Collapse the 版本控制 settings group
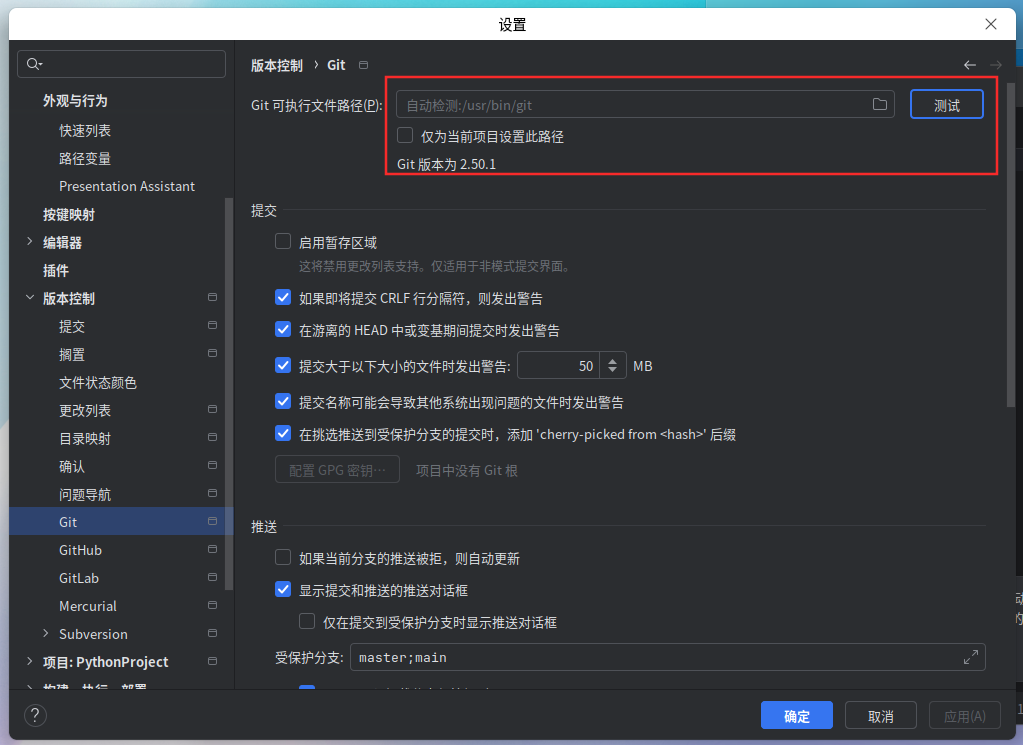 pyautogui.click(x=29, y=297)
